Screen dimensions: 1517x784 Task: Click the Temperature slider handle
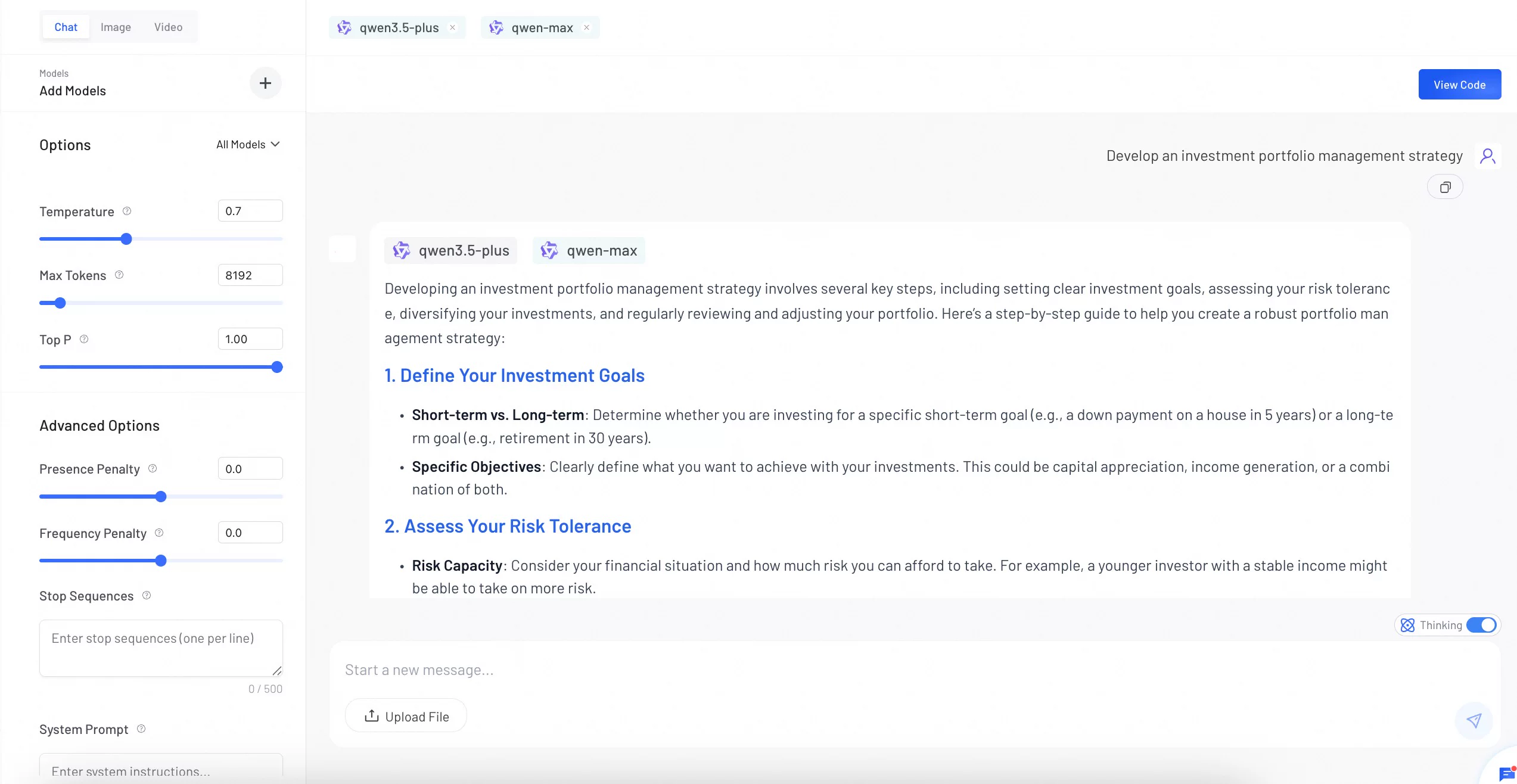tap(126, 239)
